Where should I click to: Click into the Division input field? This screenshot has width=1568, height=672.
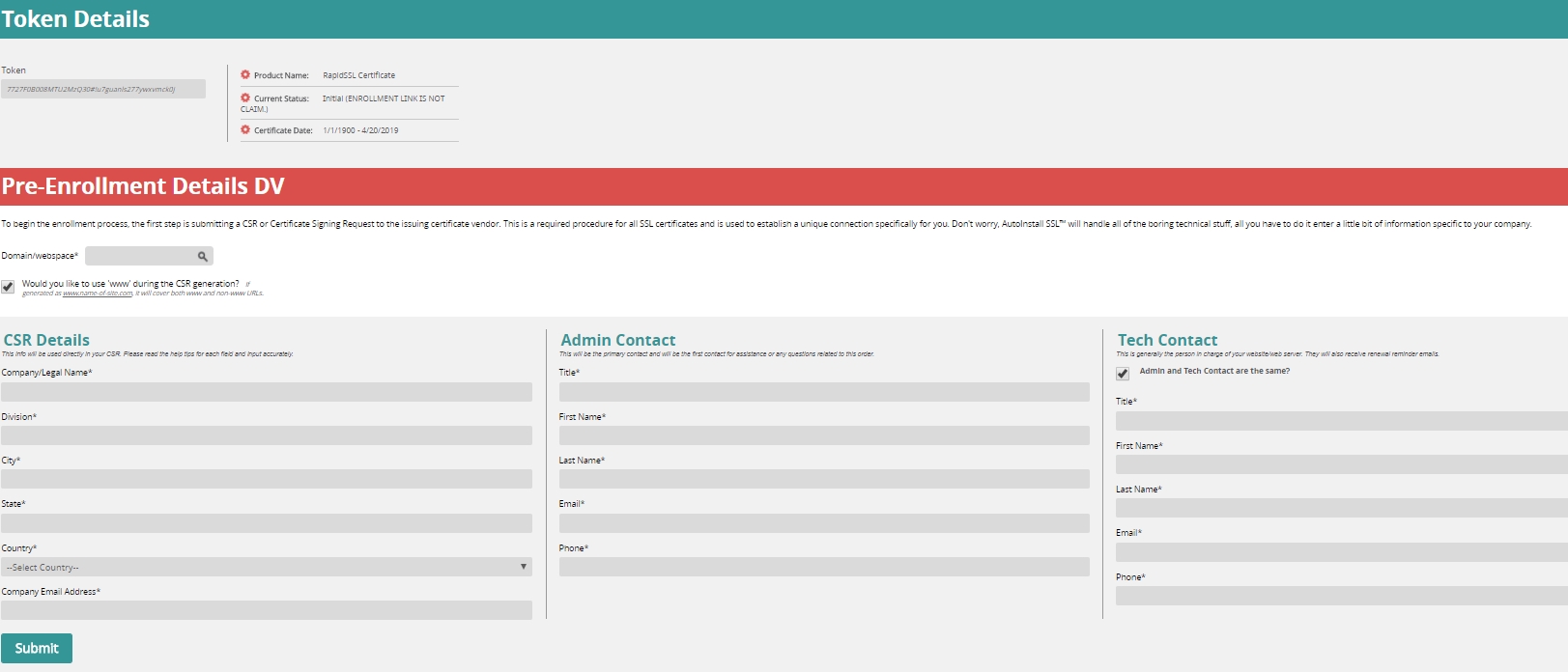click(267, 435)
